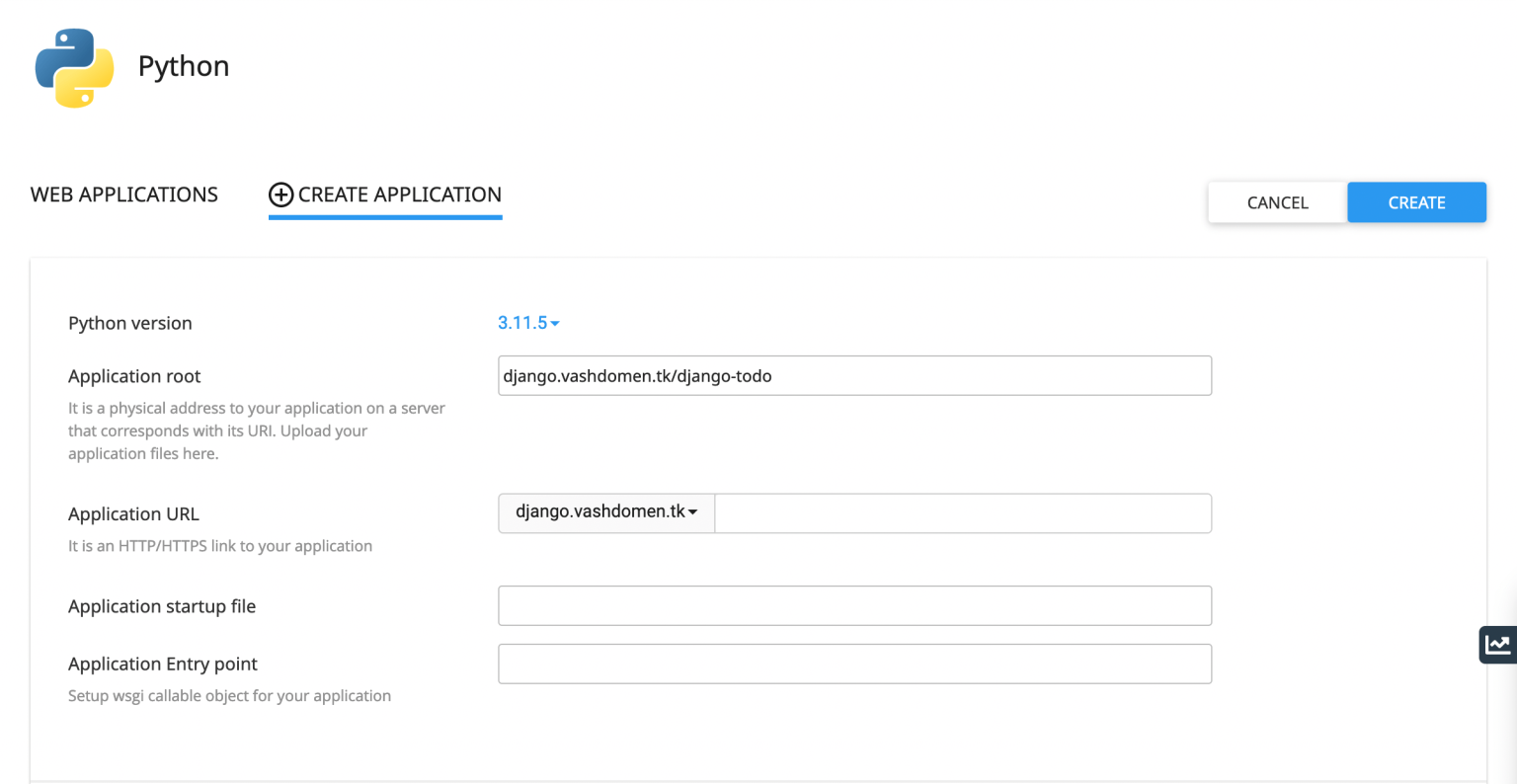
Task: Switch to the WEB APPLICATIONS tab
Action: tap(123, 195)
